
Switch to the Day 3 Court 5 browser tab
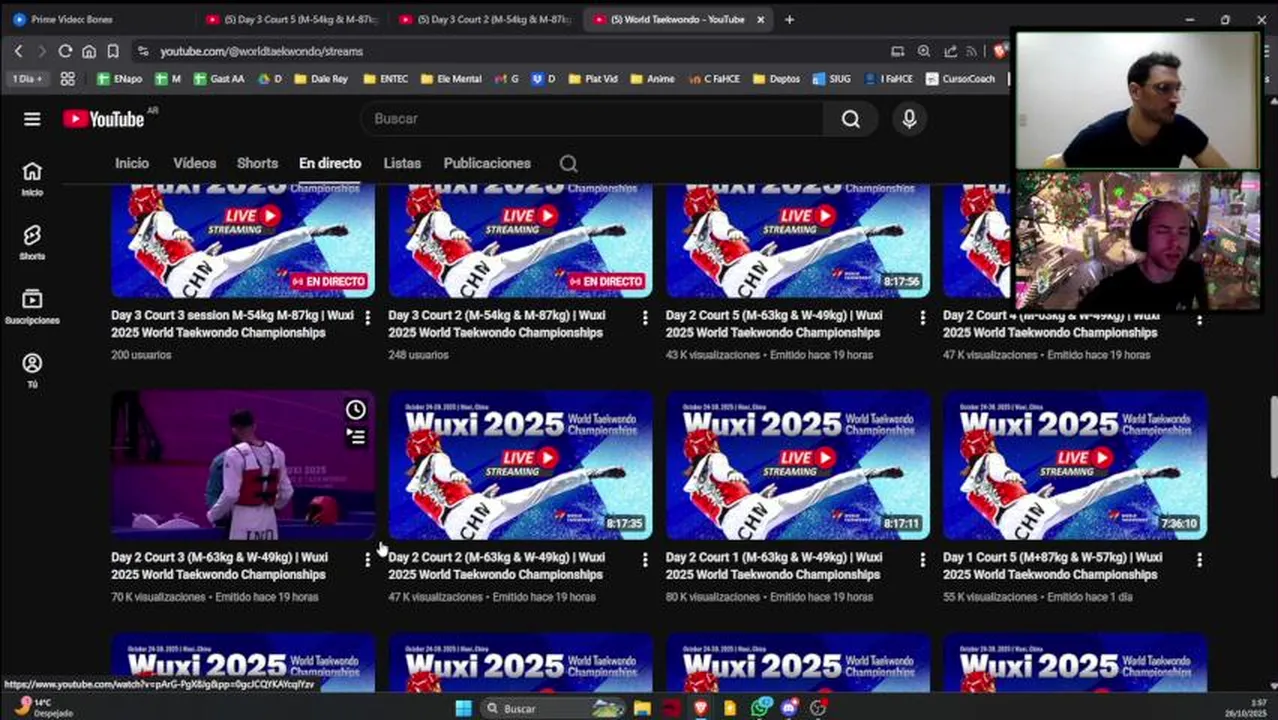click(290, 19)
